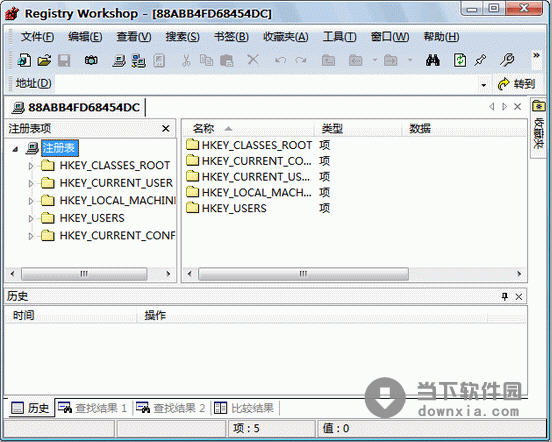Click the Redo arrow icon

[x=301, y=61]
